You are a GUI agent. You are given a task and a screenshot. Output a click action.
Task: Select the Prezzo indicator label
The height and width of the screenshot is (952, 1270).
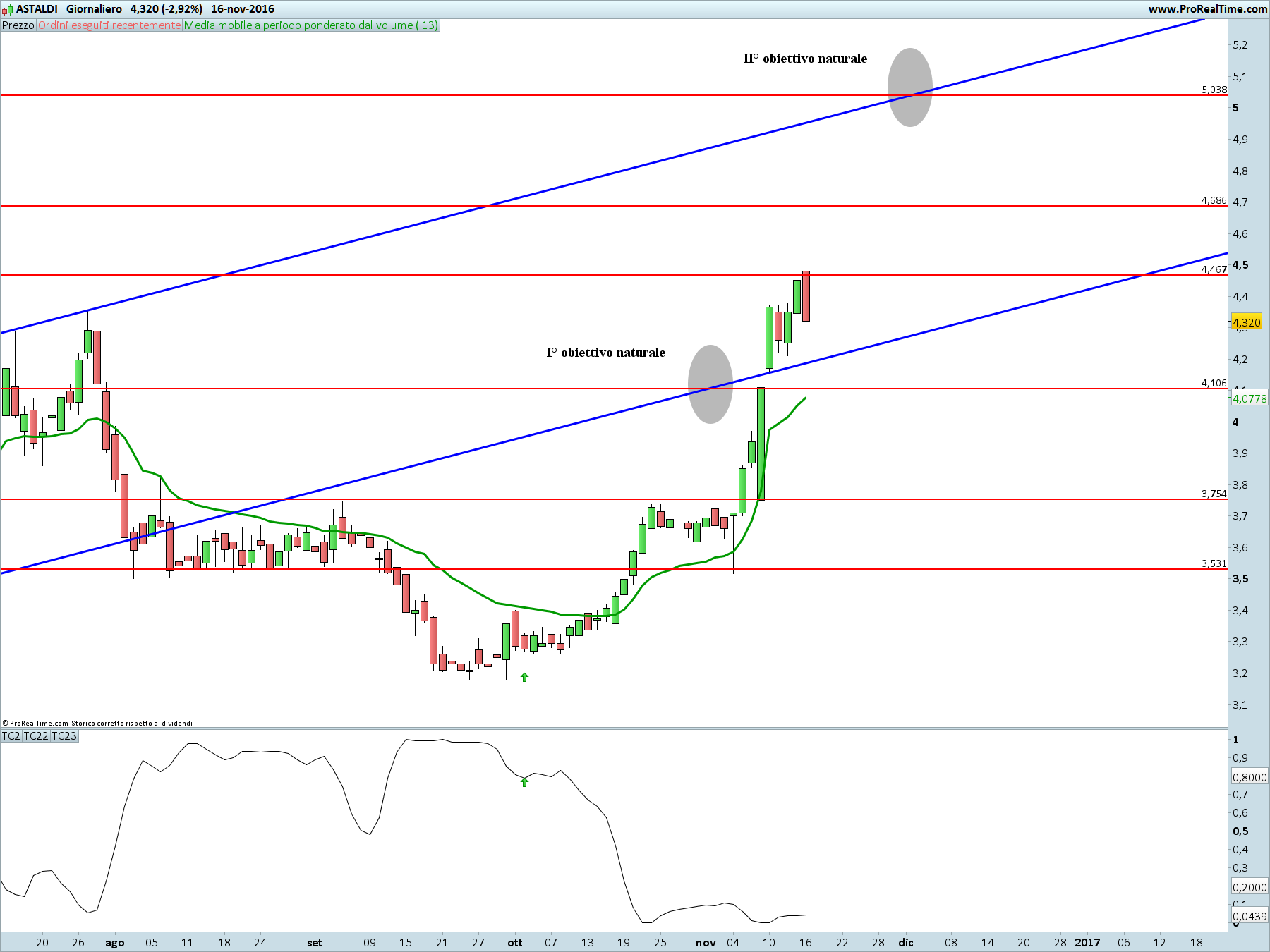click(x=18, y=25)
